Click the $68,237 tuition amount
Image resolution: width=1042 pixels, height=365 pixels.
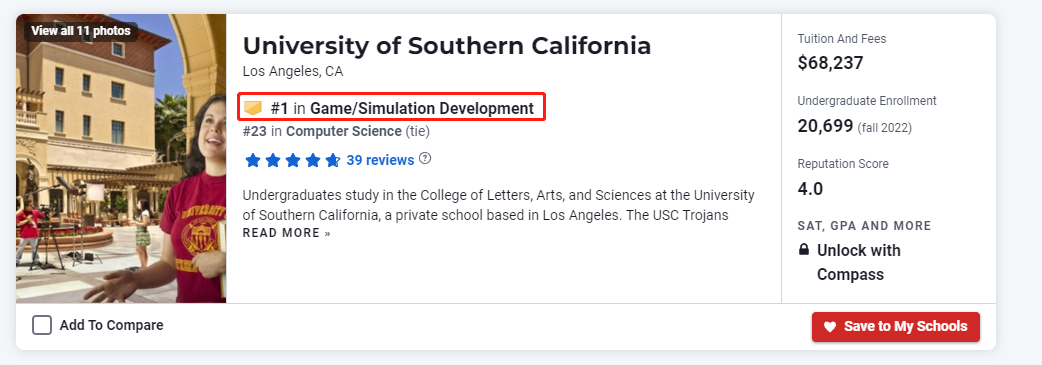[830, 63]
